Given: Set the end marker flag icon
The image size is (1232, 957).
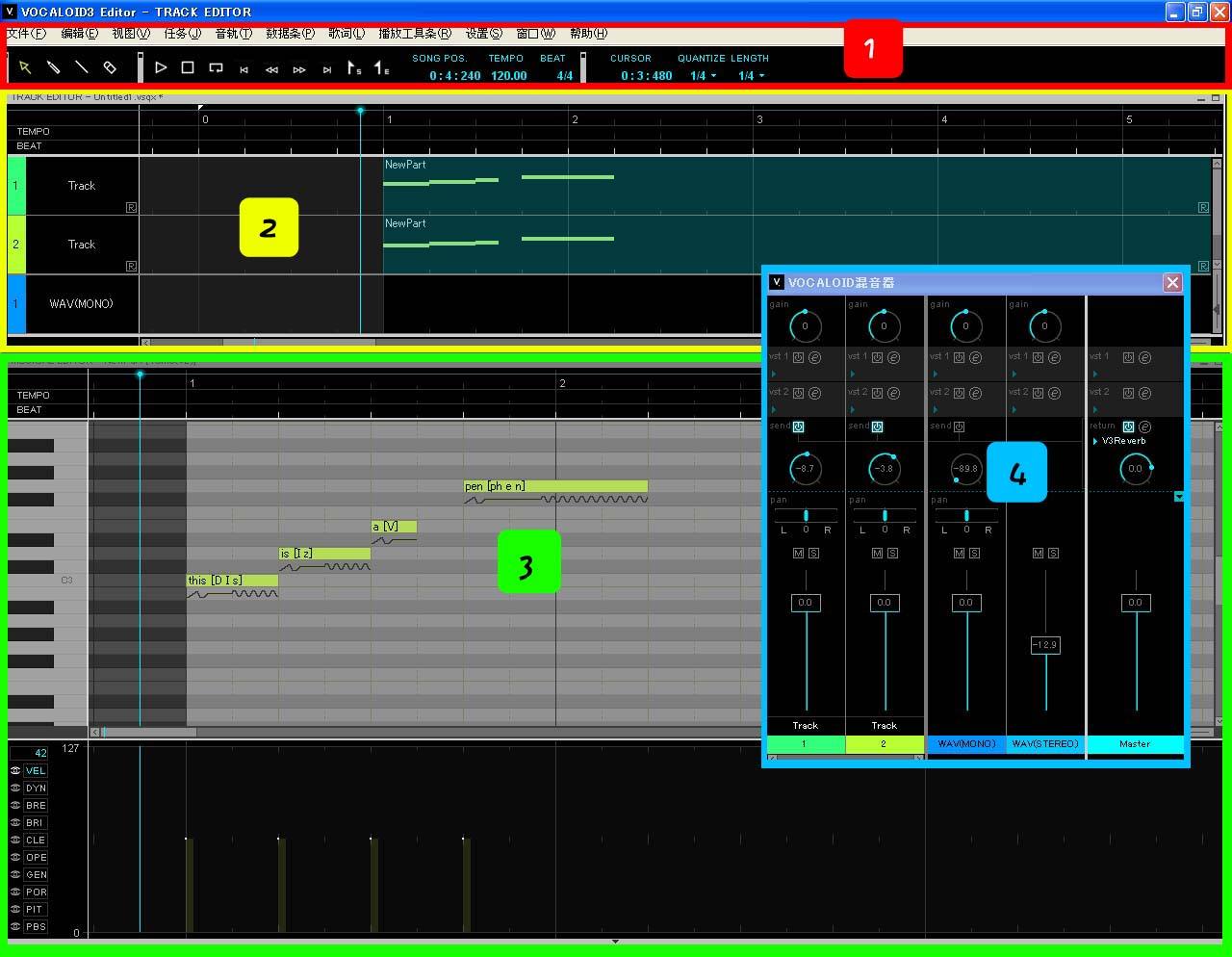Looking at the screenshot, I should click(x=382, y=67).
